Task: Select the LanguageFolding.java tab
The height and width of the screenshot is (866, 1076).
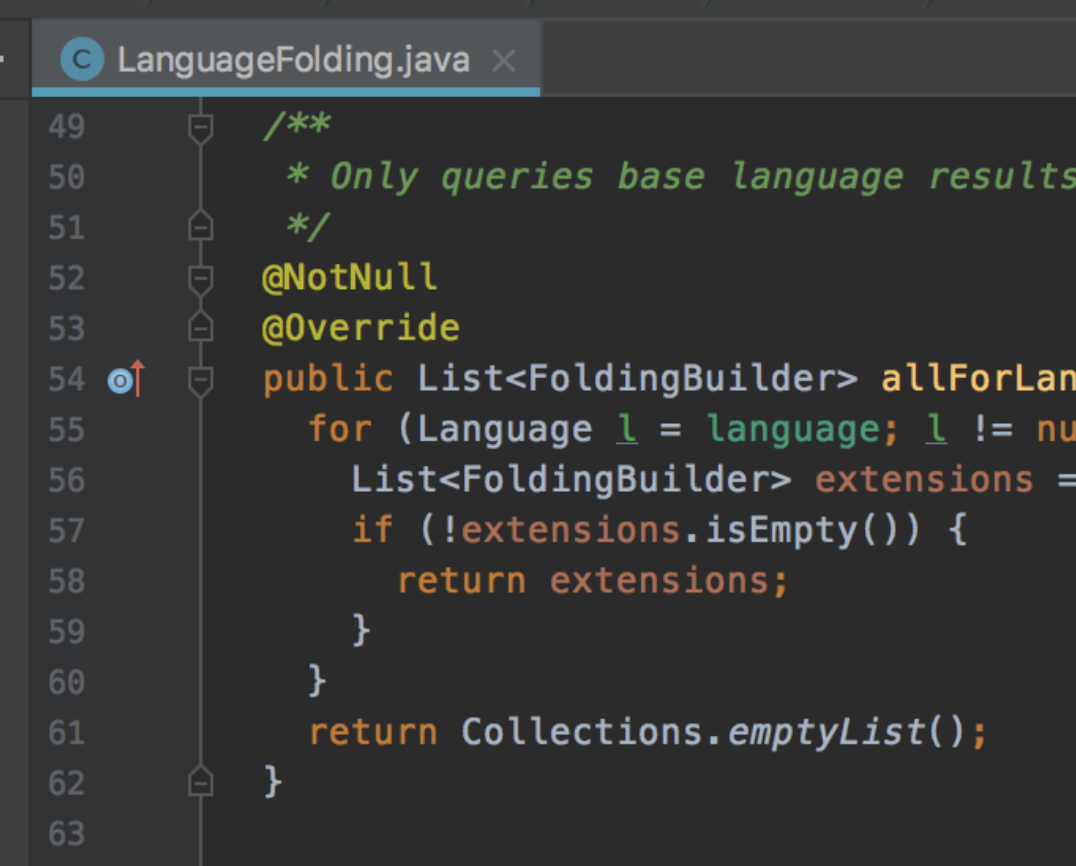Action: (x=290, y=60)
